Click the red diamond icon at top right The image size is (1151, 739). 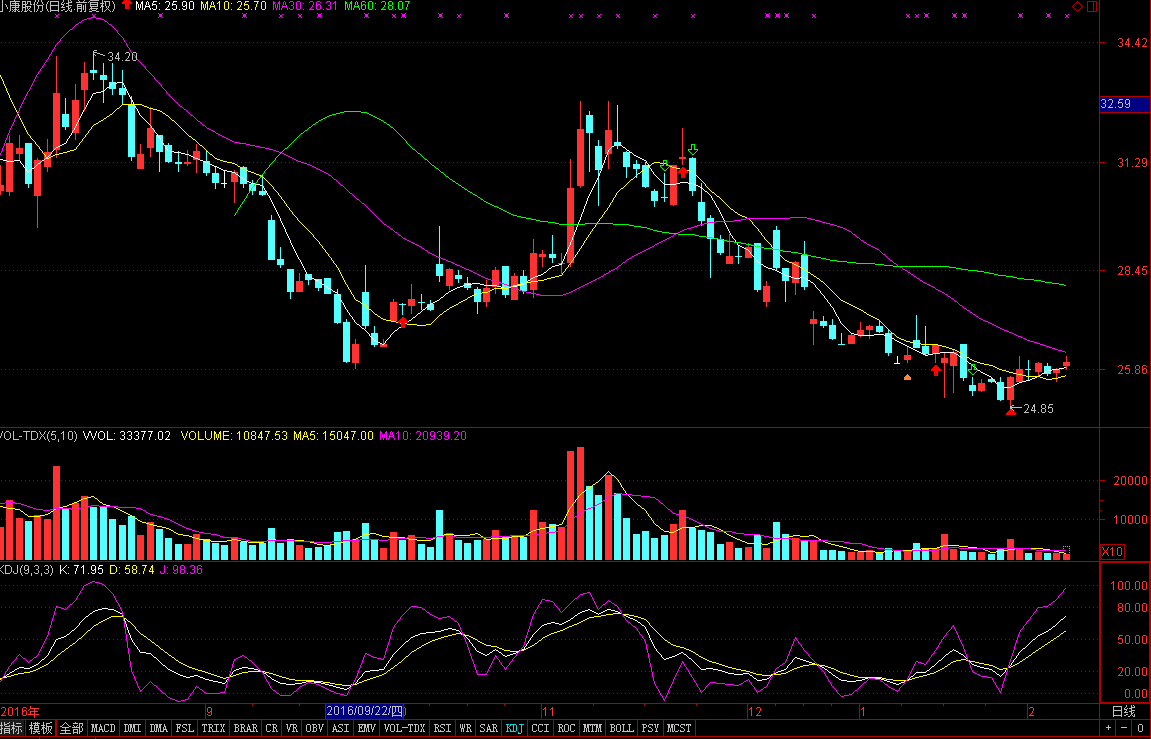[x=1077, y=7]
